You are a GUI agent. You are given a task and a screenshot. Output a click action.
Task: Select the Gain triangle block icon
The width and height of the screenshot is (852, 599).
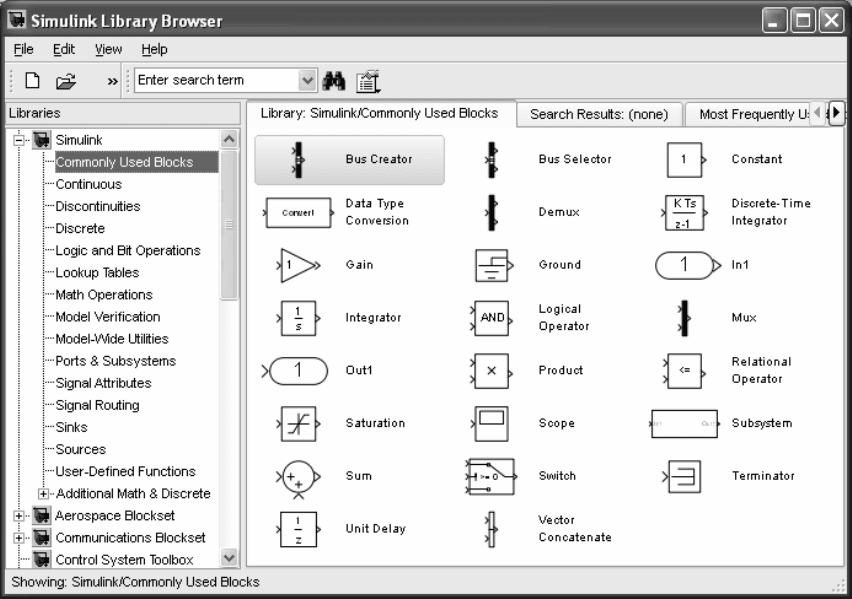coord(298,265)
